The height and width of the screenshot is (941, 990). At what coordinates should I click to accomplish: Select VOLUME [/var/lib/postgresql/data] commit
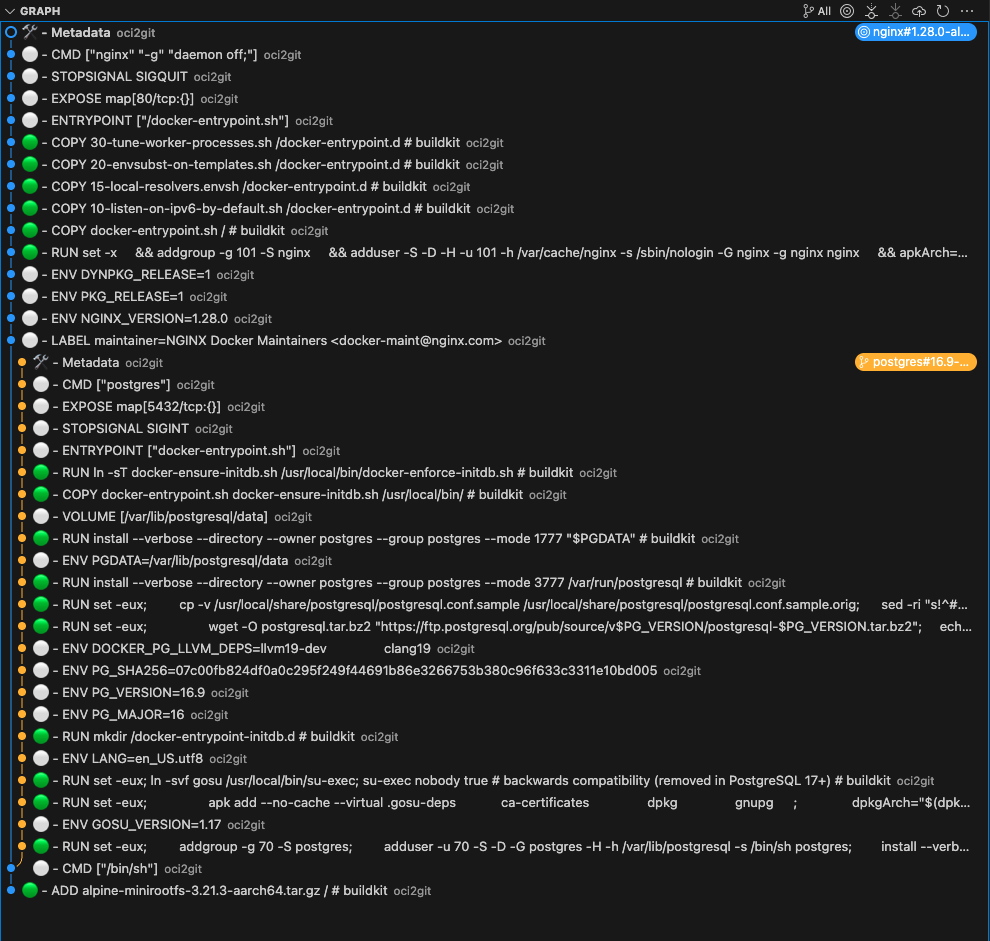click(x=495, y=517)
